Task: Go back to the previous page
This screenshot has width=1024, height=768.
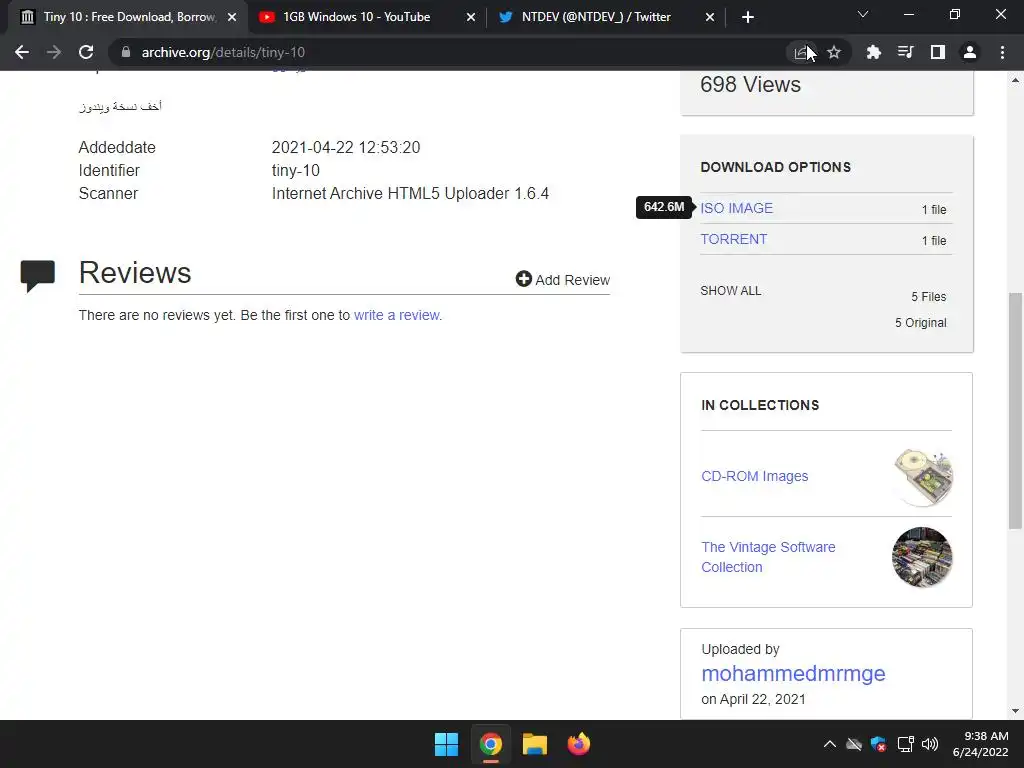Action: tap(22, 52)
